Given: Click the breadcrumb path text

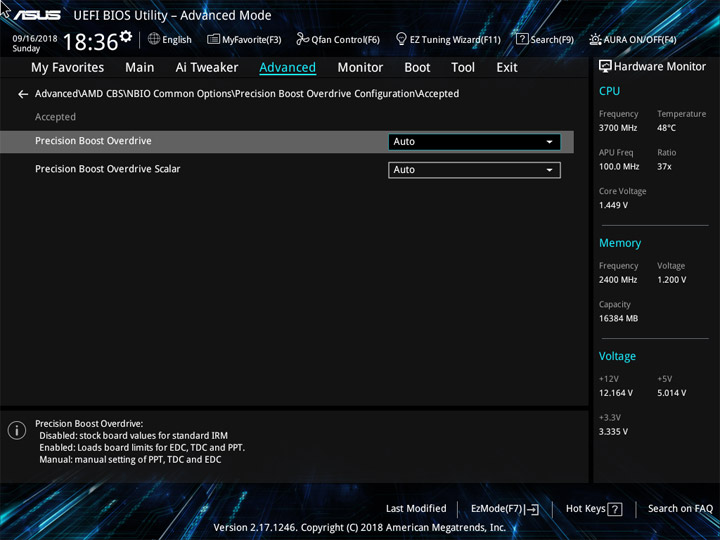Looking at the screenshot, I should [247, 94].
